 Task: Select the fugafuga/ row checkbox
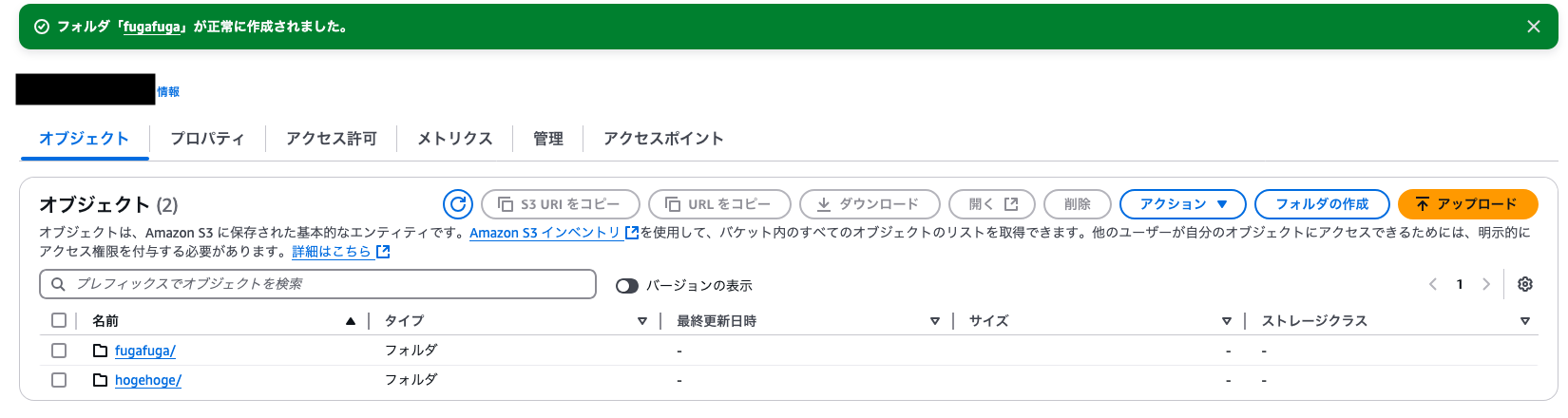59,351
